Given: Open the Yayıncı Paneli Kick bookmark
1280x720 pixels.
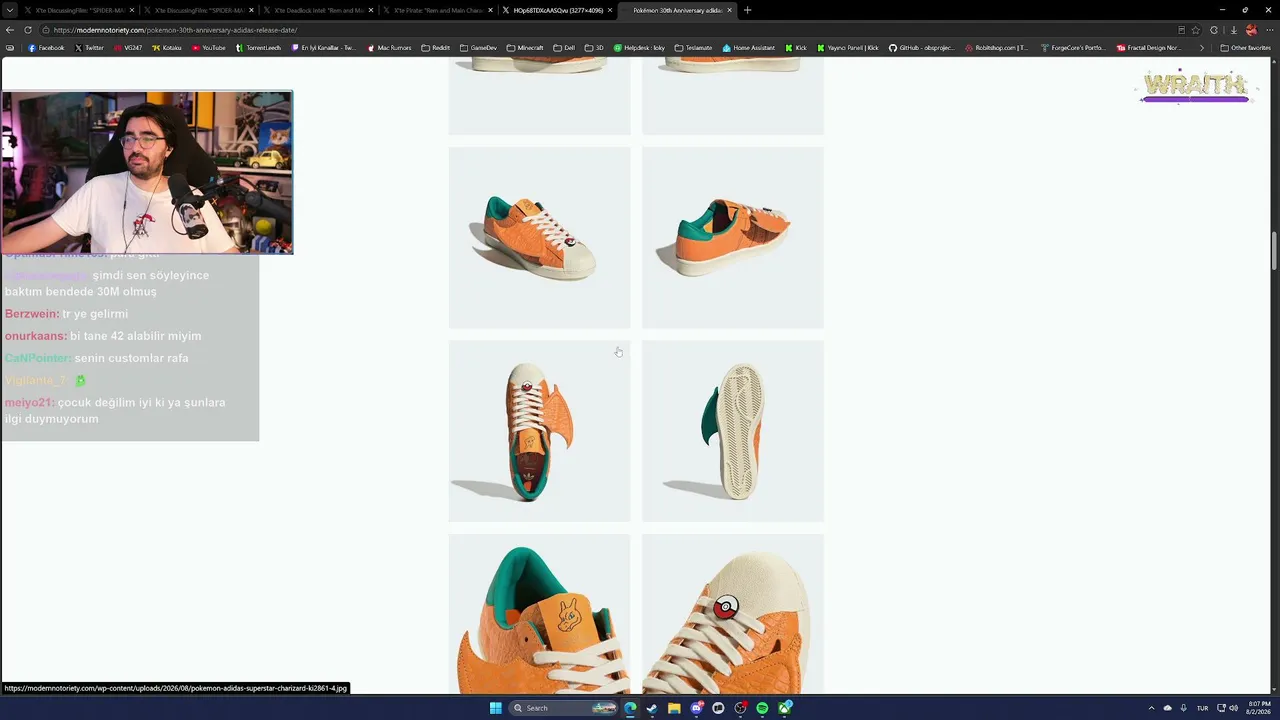Looking at the screenshot, I should 848,48.
